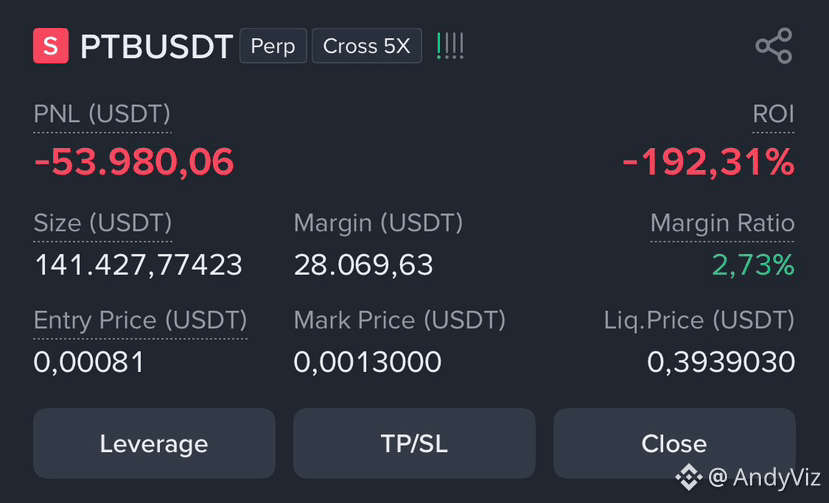
Task: Click the Binance logo watermark
Action: click(x=688, y=477)
